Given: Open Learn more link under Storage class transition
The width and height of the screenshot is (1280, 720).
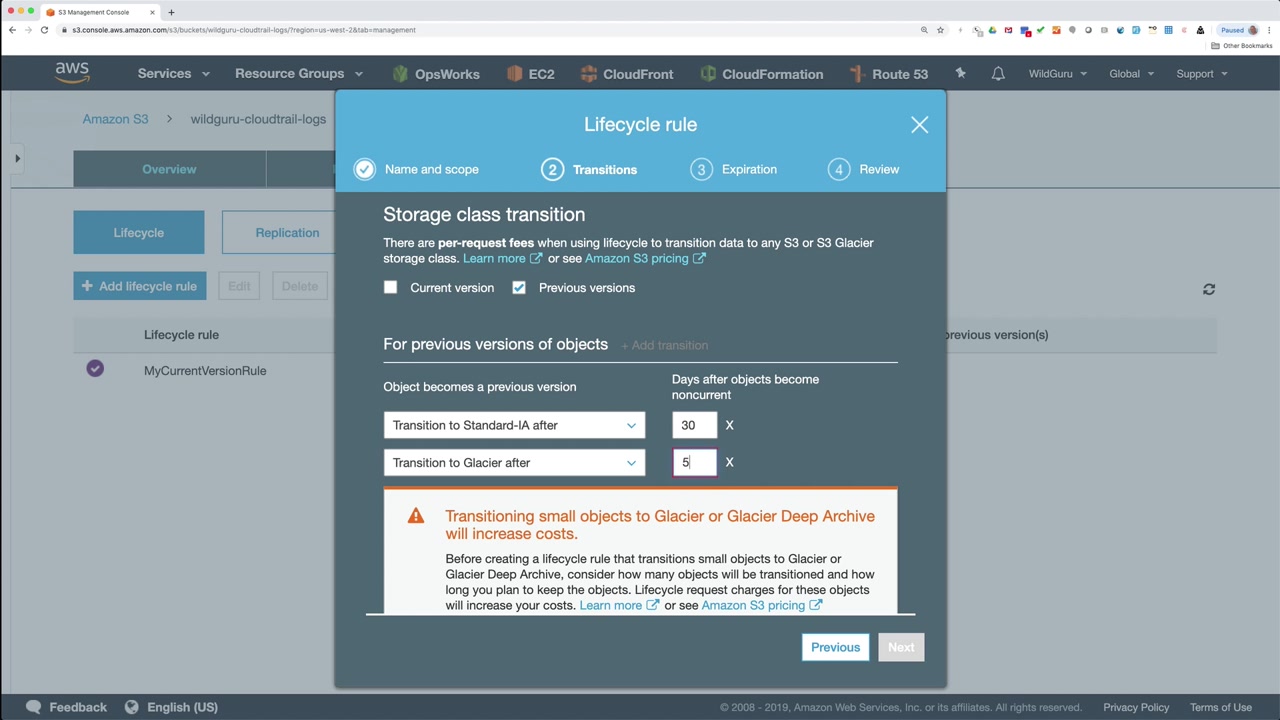Looking at the screenshot, I should pyautogui.click(x=502, y=258).
